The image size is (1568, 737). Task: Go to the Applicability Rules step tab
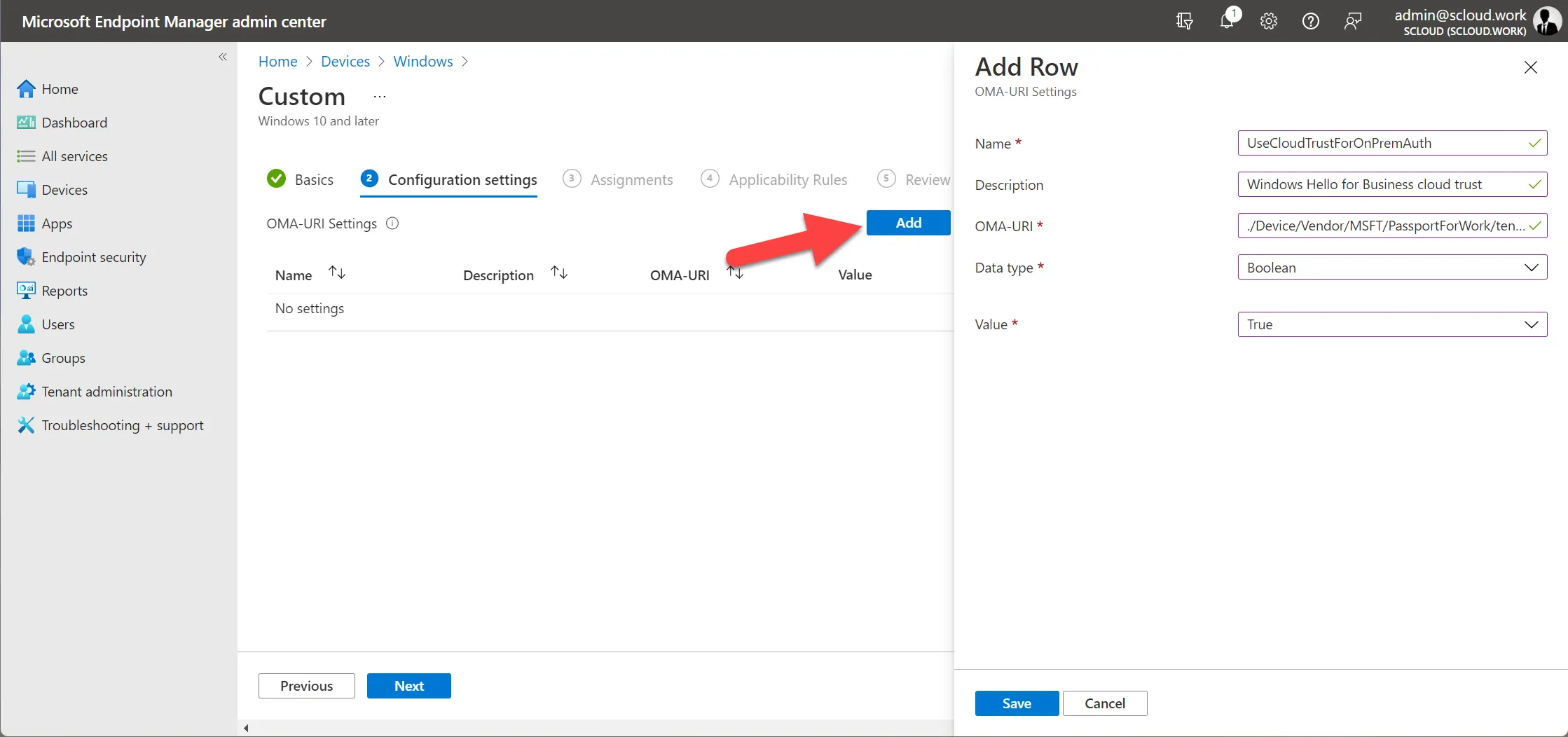(x=774, y=179)
